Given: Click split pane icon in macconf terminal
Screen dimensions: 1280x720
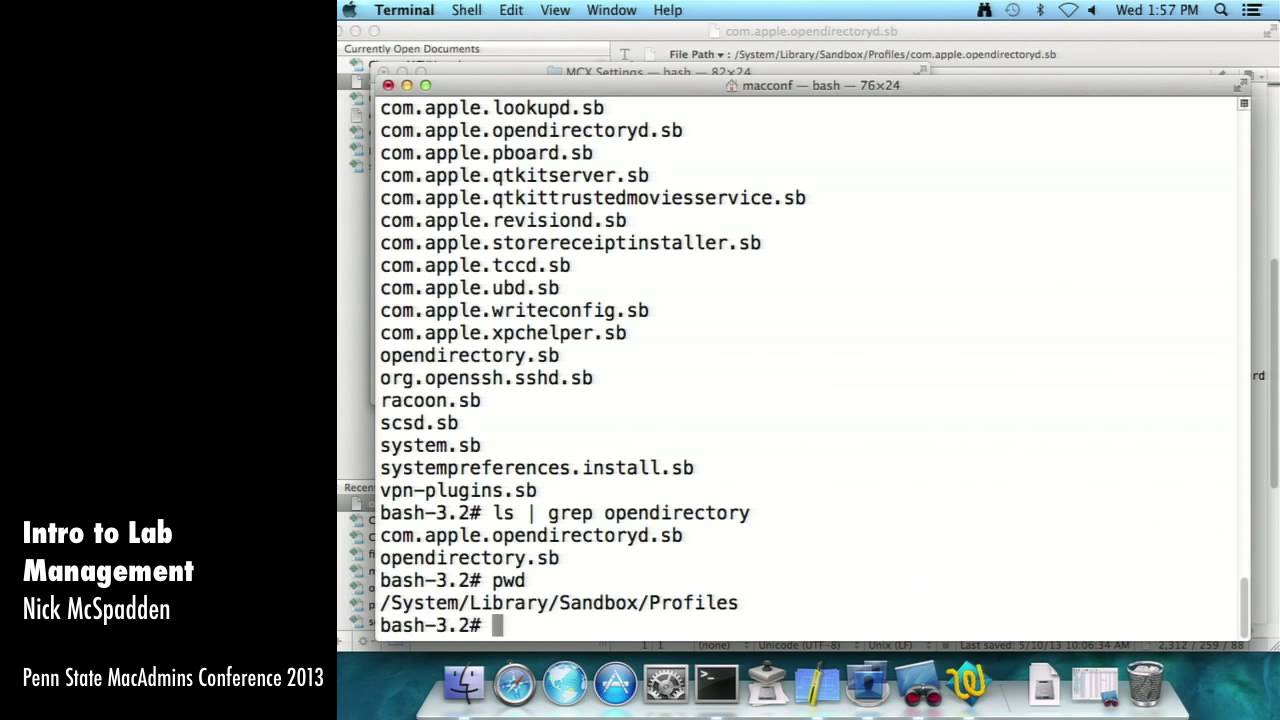Looking at the screenshot, I should tap(1243, 104).
